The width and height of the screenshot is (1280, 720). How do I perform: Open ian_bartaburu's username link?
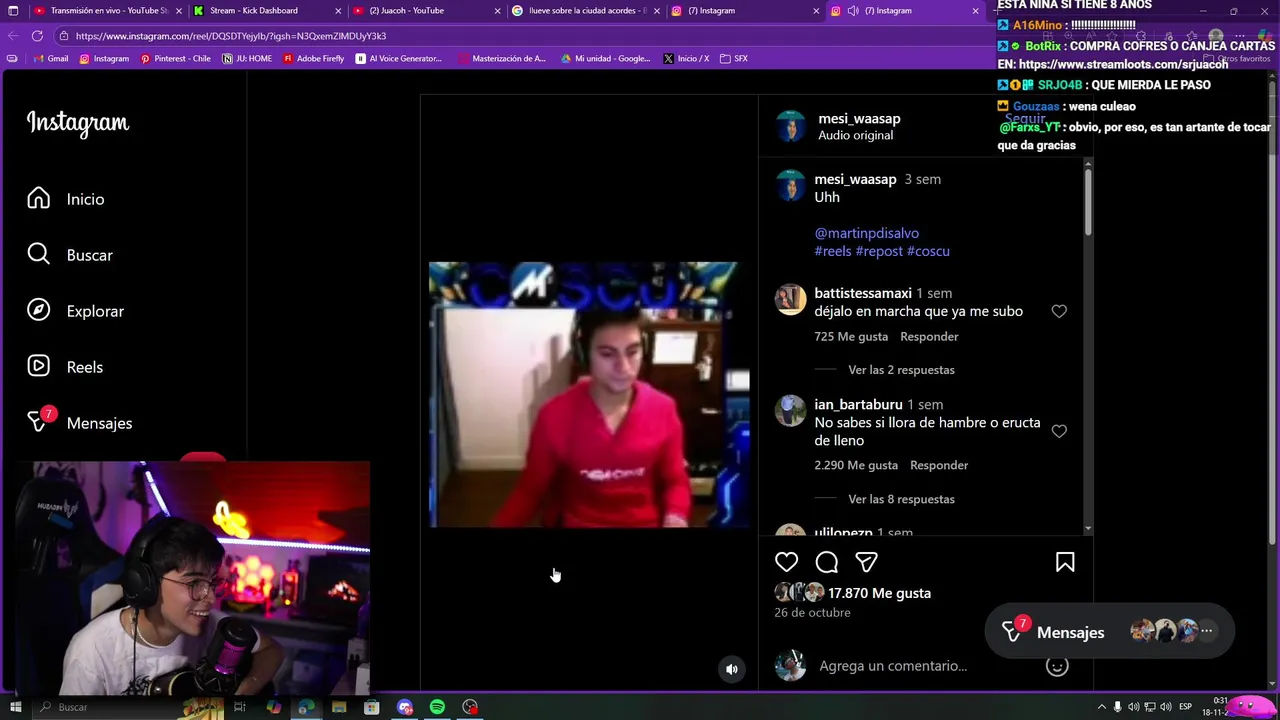pos(858,404)
